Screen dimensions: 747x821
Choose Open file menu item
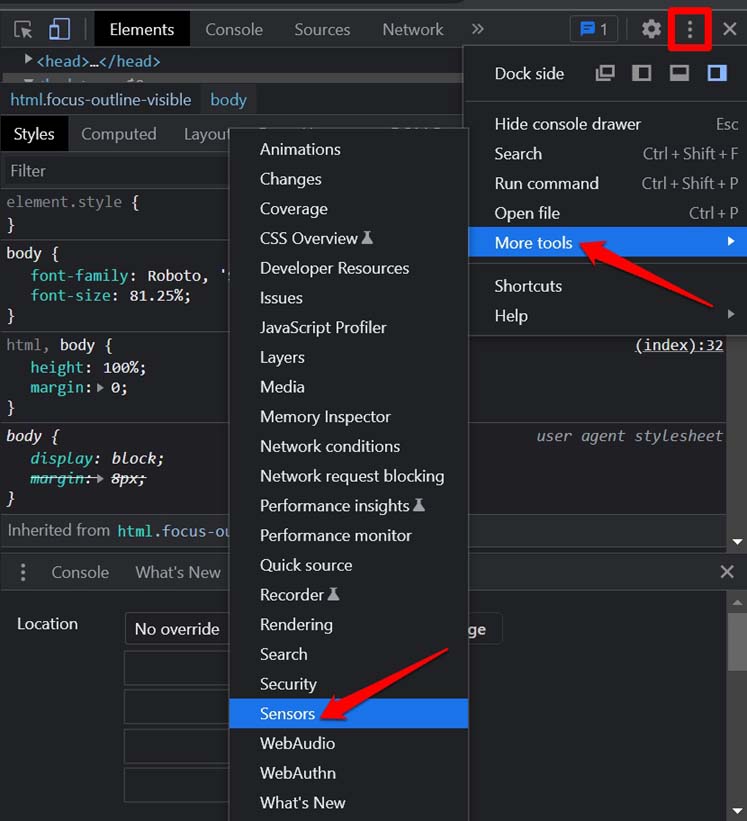click(x=607, y=213)
